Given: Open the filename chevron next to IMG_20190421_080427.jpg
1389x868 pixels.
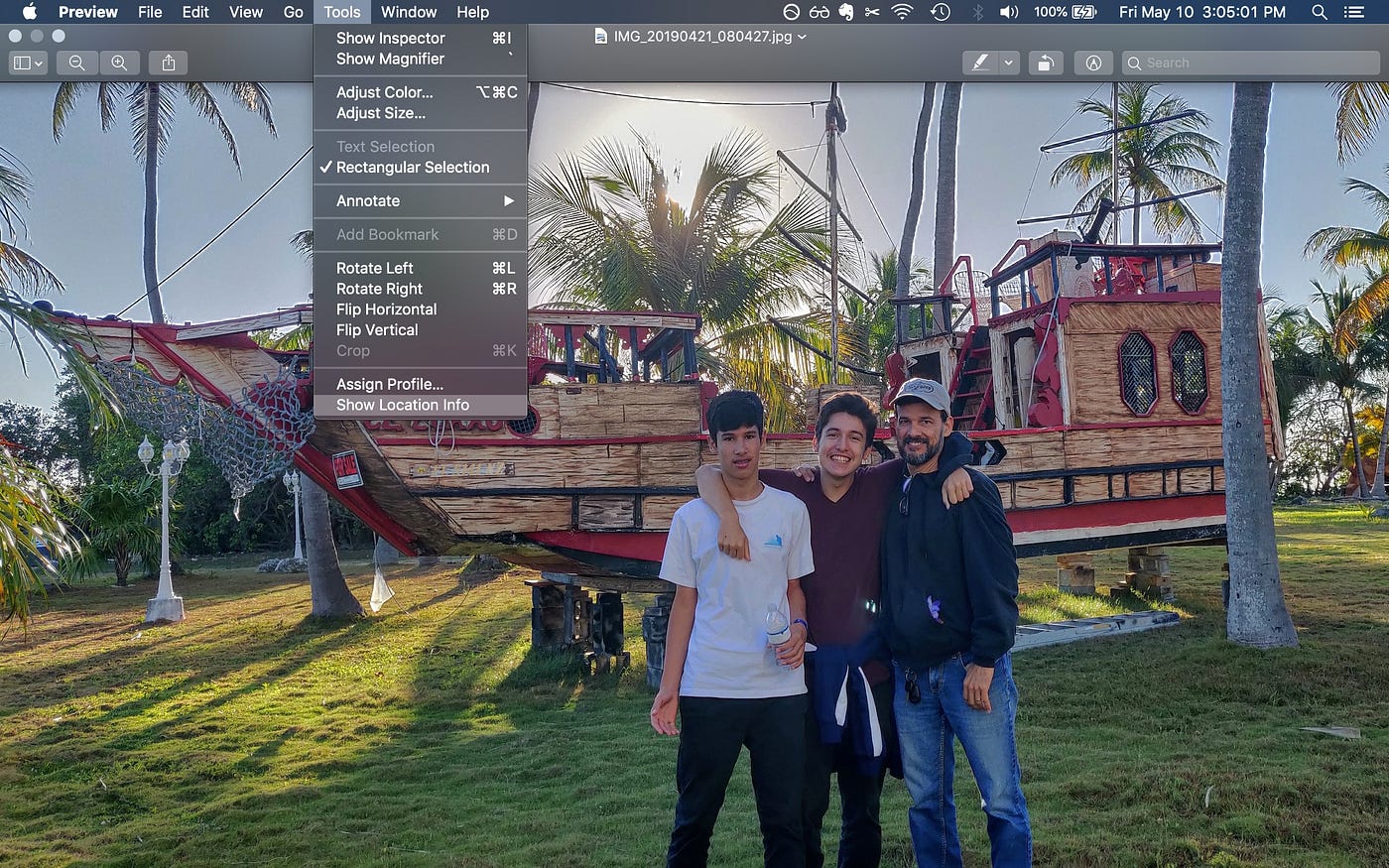Looking at the screenshot, I should tap(800, 36).
